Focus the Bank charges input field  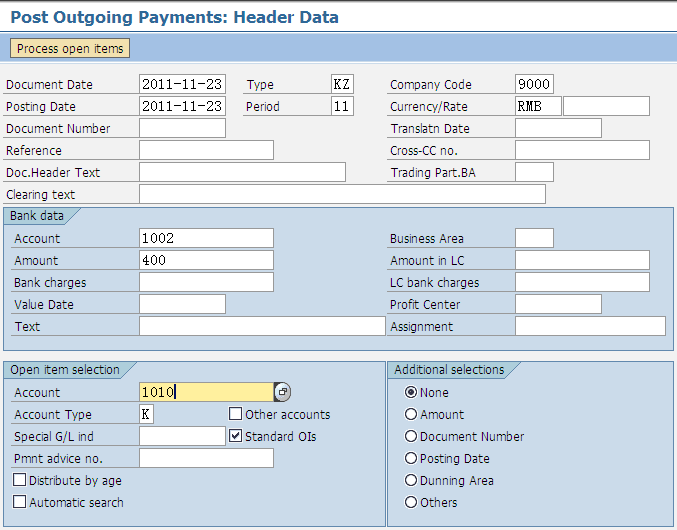point(206,282)
